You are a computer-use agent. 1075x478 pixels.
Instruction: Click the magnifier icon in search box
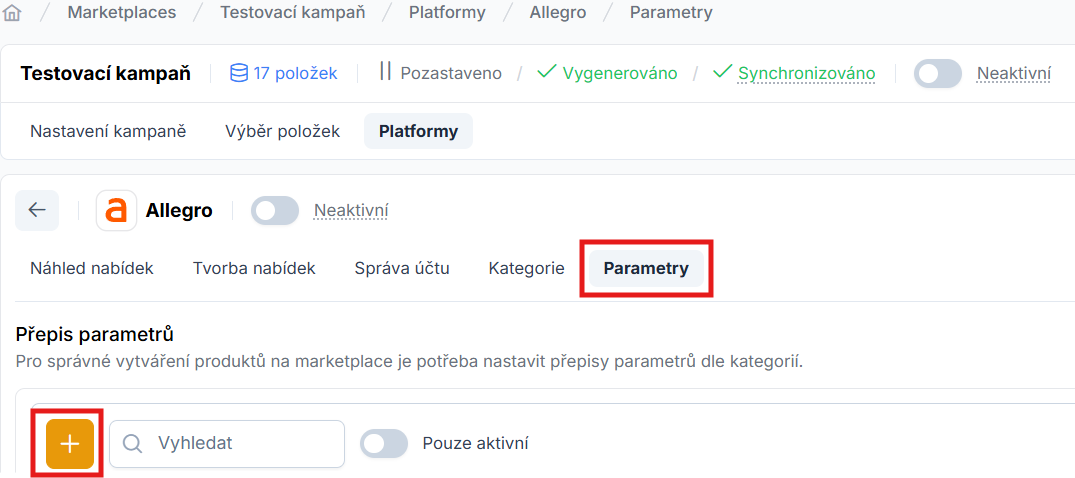click(133, 444)
